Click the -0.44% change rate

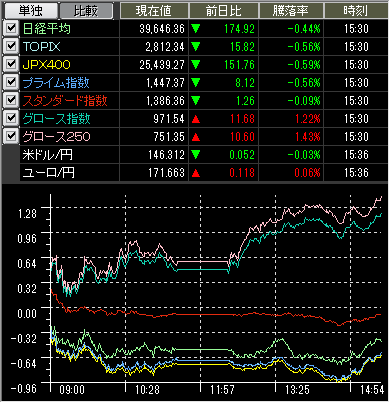[x=304, y=29]
